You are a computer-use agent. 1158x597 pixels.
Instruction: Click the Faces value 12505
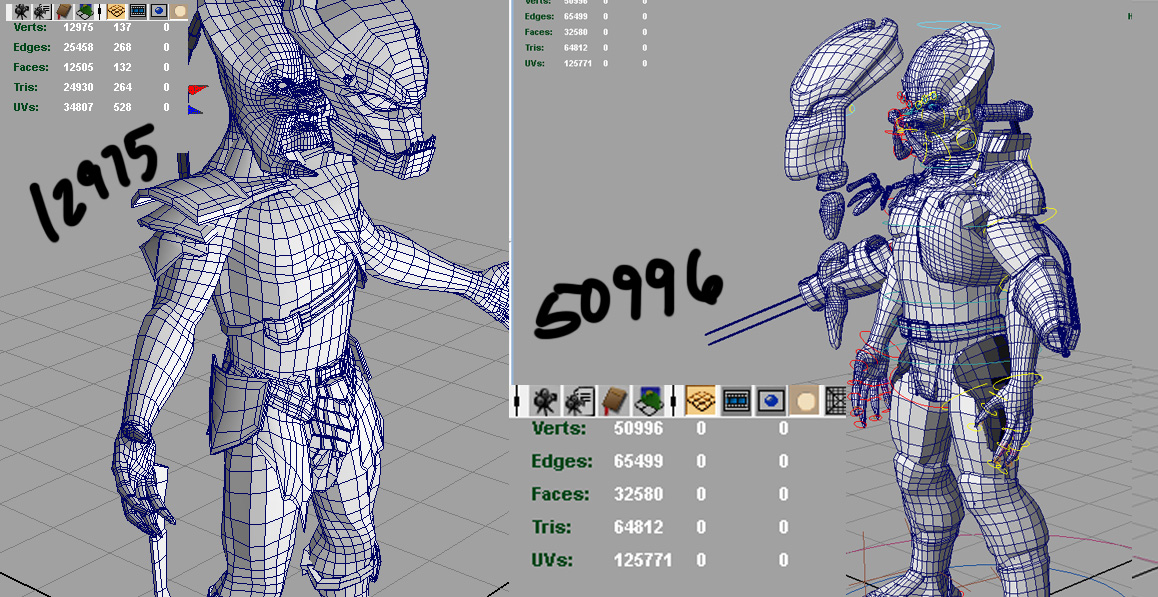(78, 67)
